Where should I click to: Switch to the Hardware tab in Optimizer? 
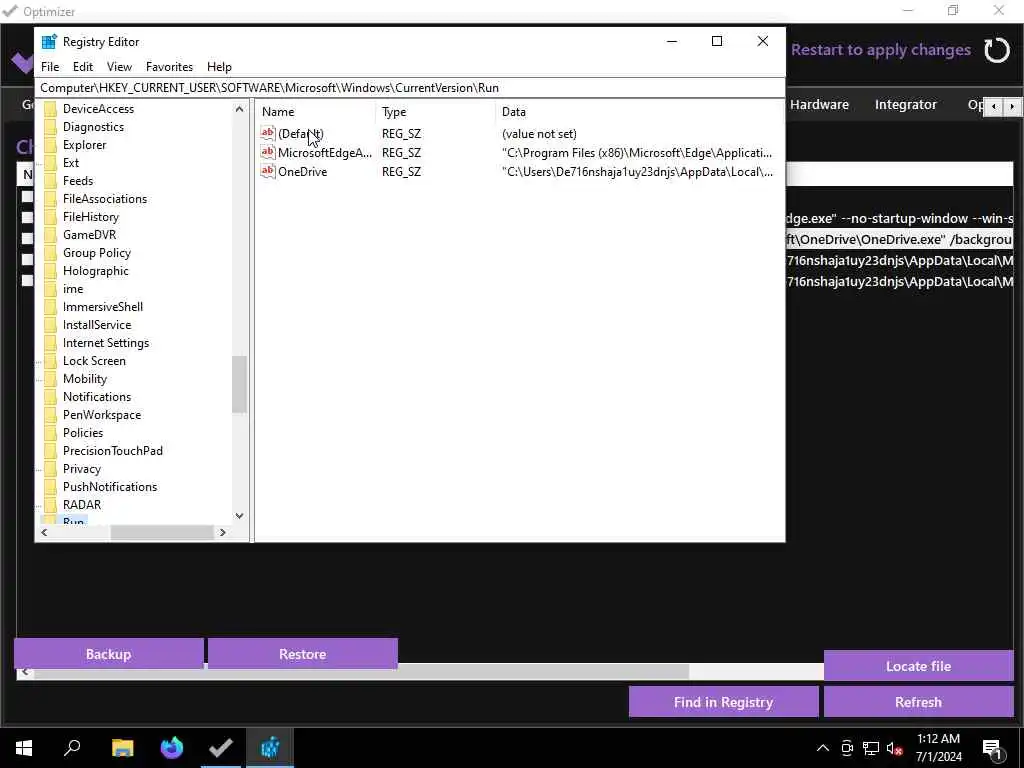(x=819, y=104)
